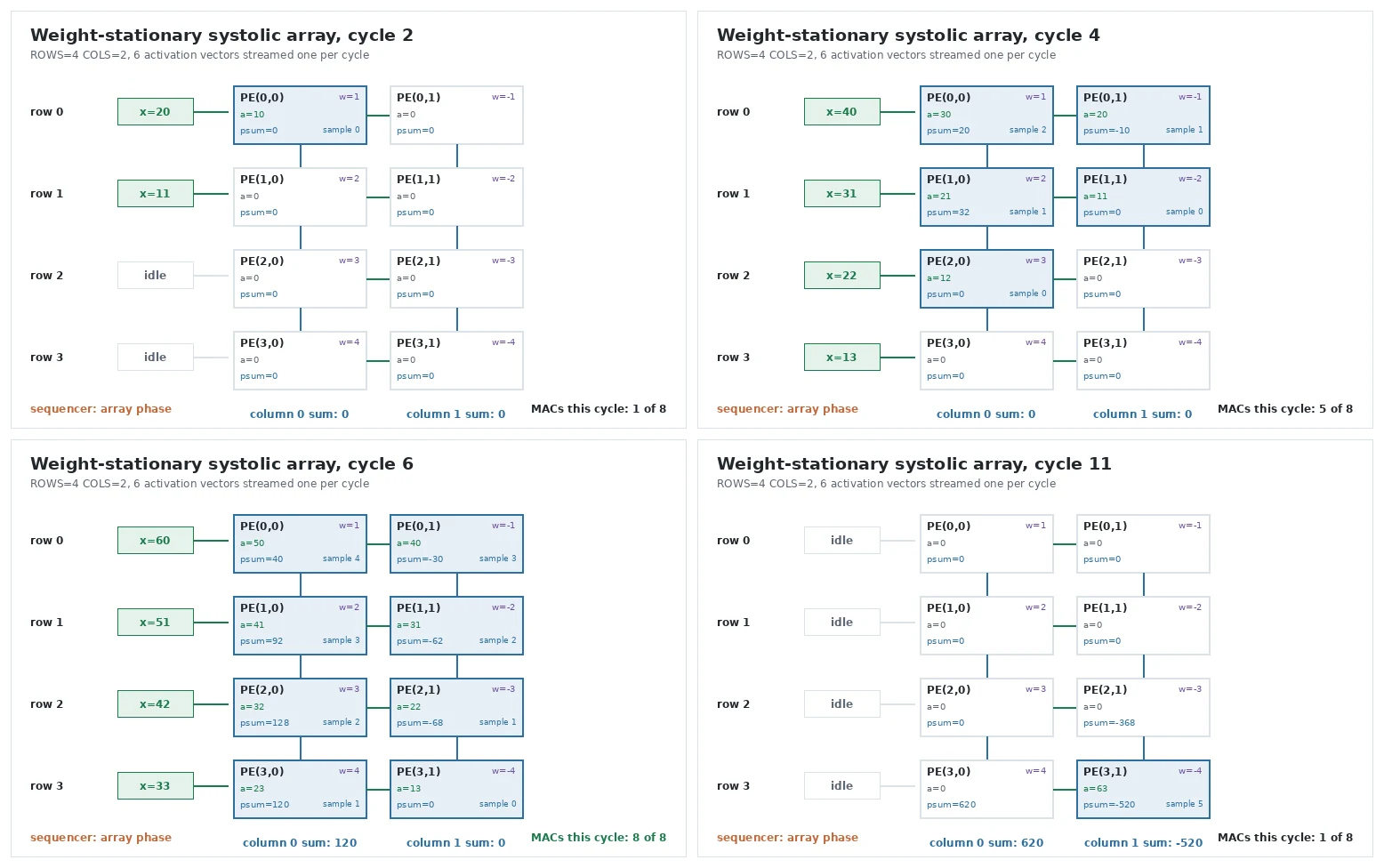Click 'row 0' label in the cycle 6 panel
Viewport: 1384px width, 868px height.
pos(46,541)
